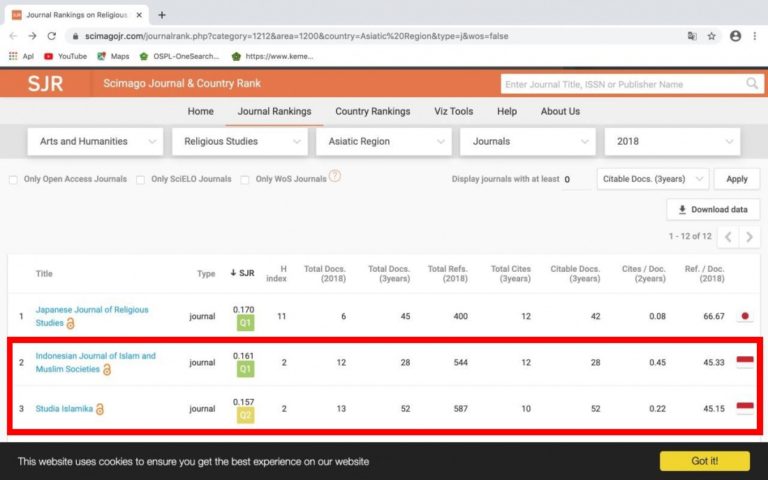The width and height of the screenshot is (768, 480).
Task: Click the open access icon beside Indonesian Journal
Action: pyautogui.click(x=107, y=369)
